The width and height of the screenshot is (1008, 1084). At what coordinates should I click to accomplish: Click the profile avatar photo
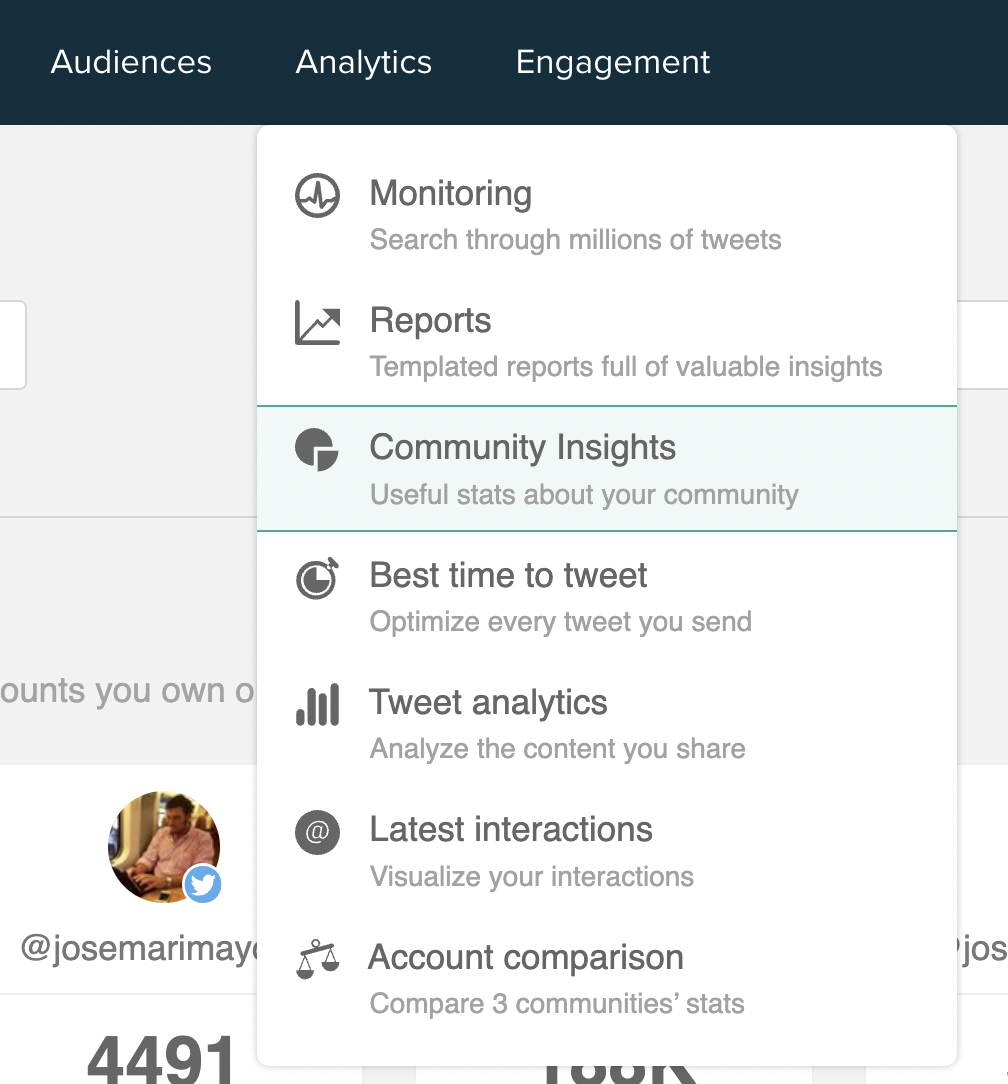click(163, 846)
